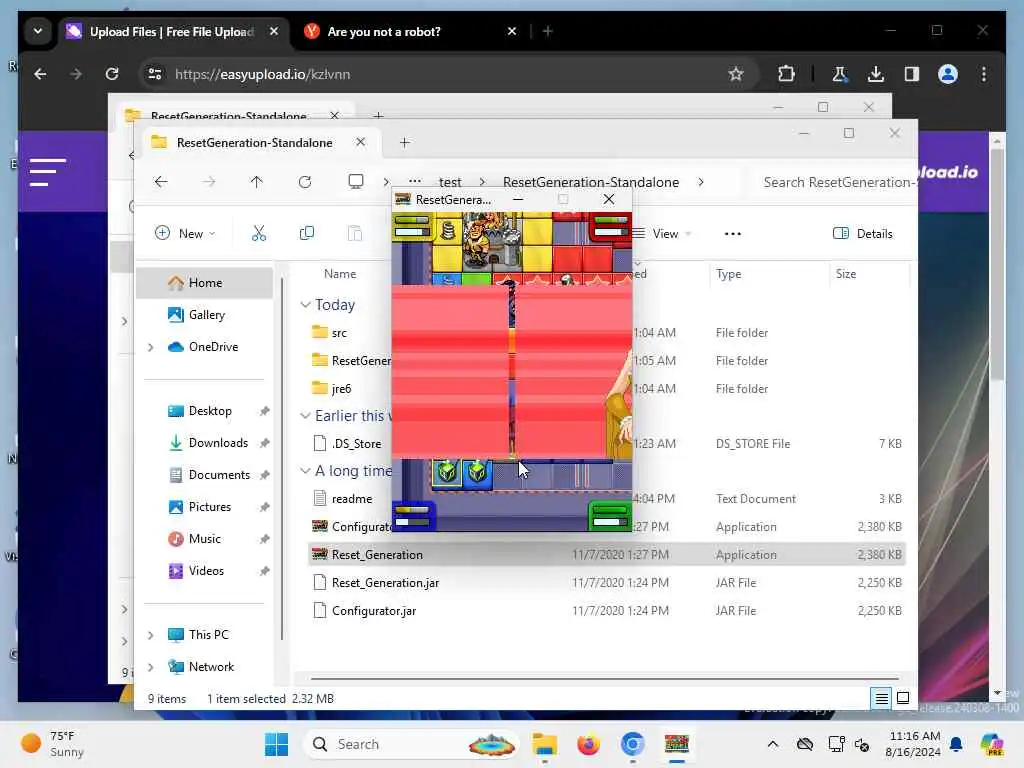Switch to Upload Files browser tab
The height and width of the screenshot is (768, 1024).
(x=172, y=31)
